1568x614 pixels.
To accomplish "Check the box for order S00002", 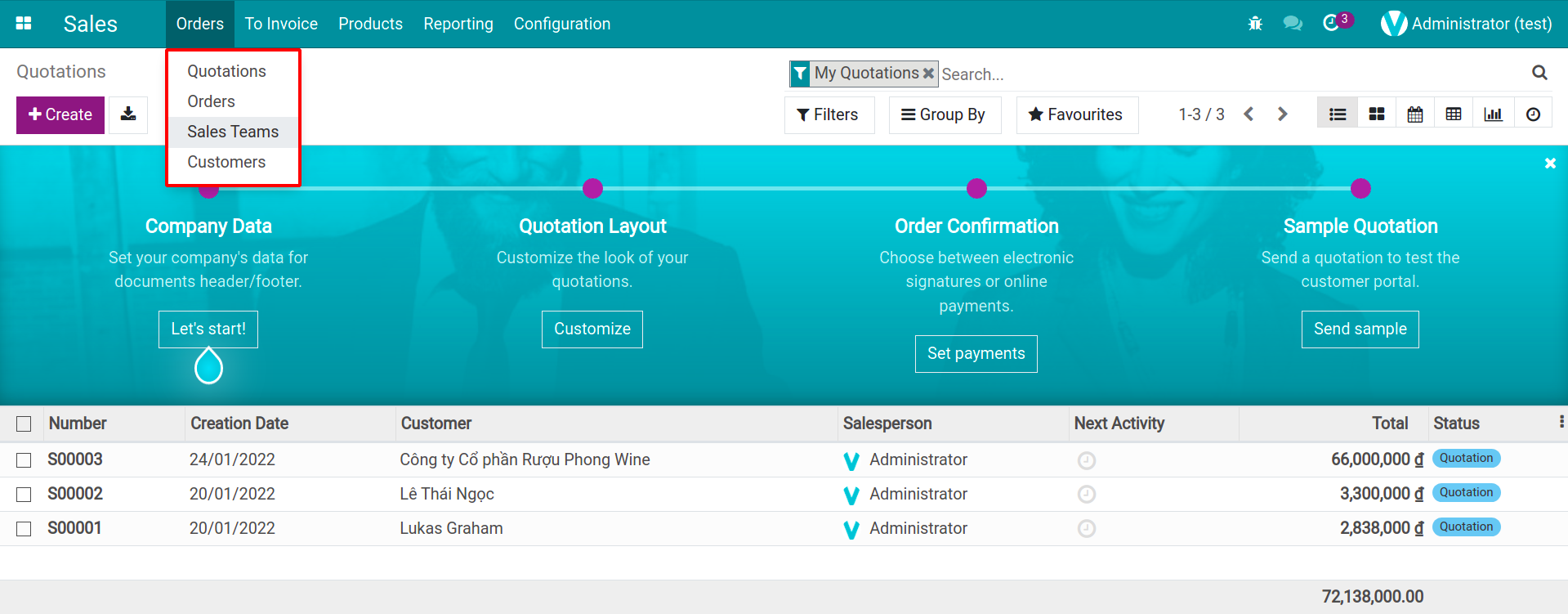I will click(24, 495).
